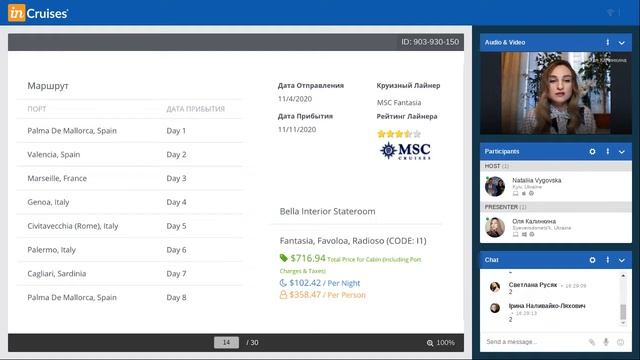Click Оля Калинкина's Windows OS icon
The width and height of the screenshot is (640, 360).
[524, 235]
